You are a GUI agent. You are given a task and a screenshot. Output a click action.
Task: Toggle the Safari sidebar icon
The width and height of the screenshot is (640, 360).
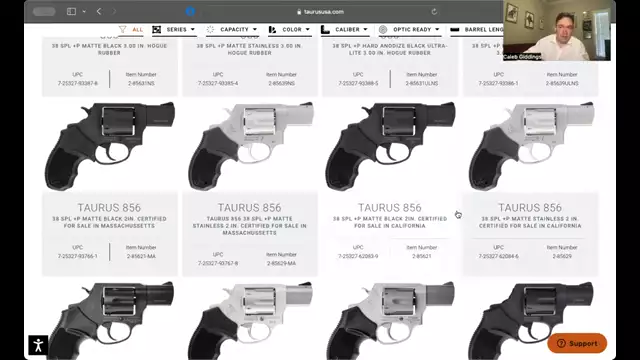pos(71,11)
